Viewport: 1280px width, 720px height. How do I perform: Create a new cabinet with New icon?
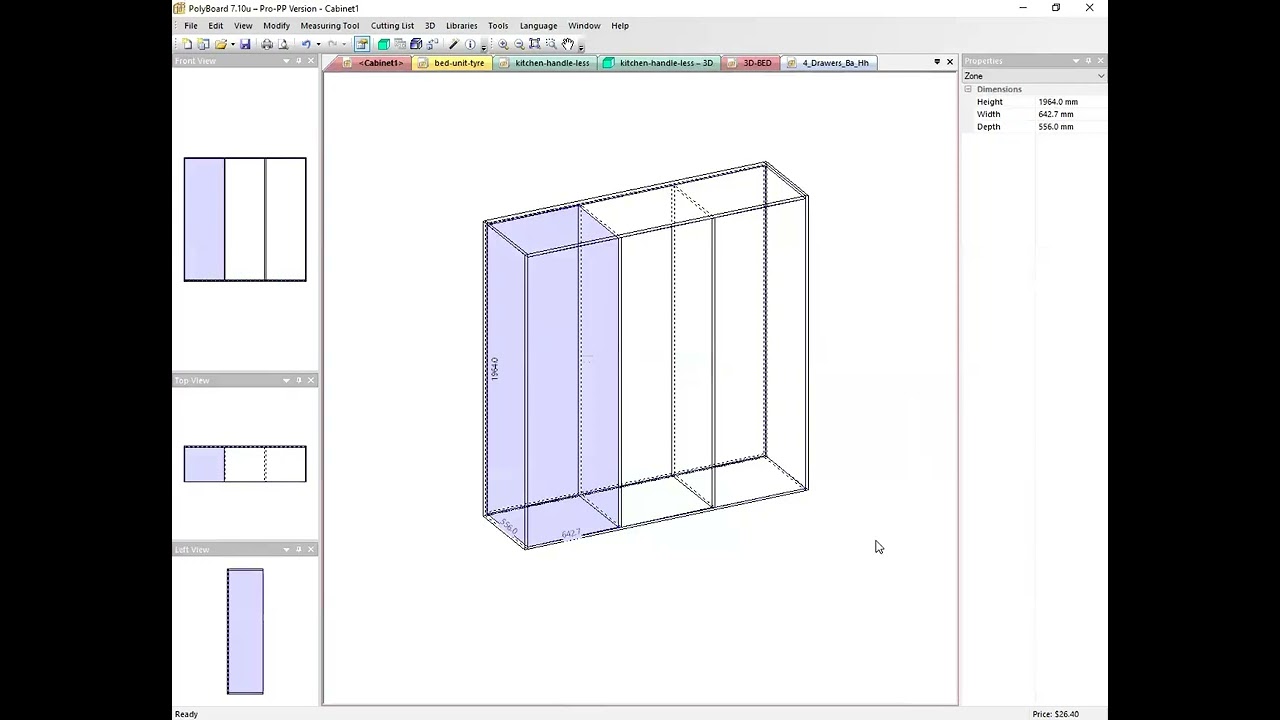click(187, 44)
